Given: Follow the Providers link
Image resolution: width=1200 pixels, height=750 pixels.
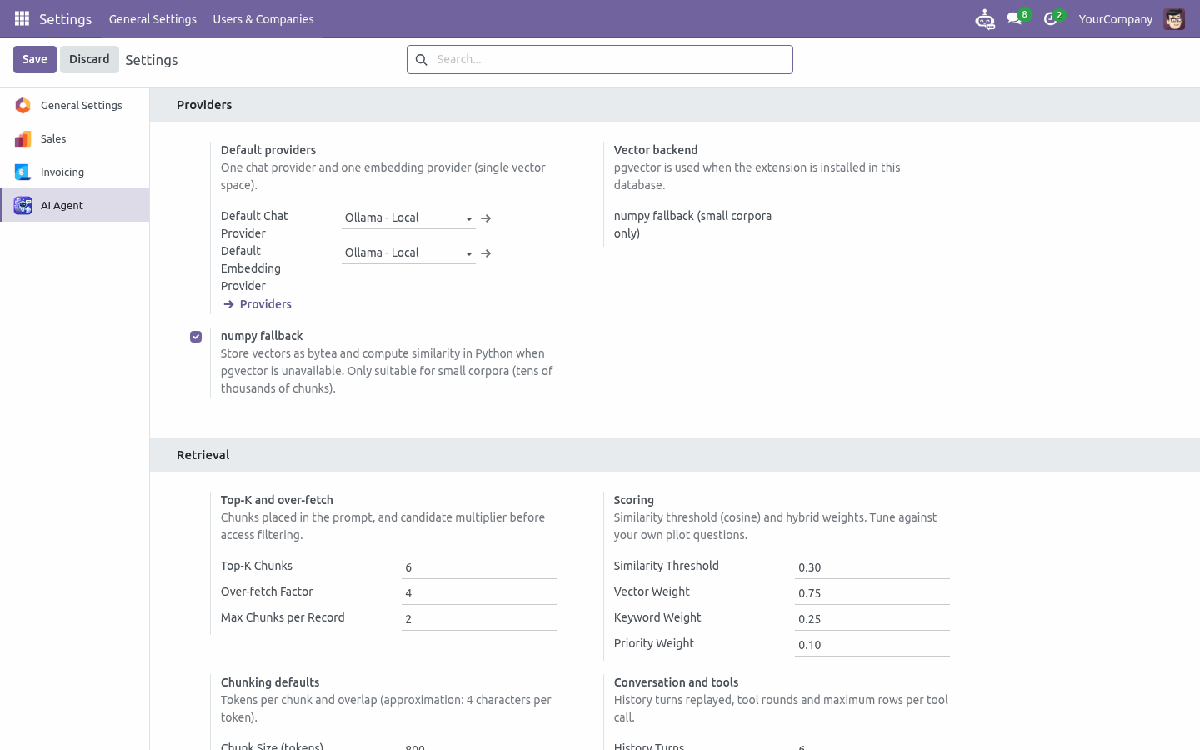Looking at the screenshot, I should (257, 304).
